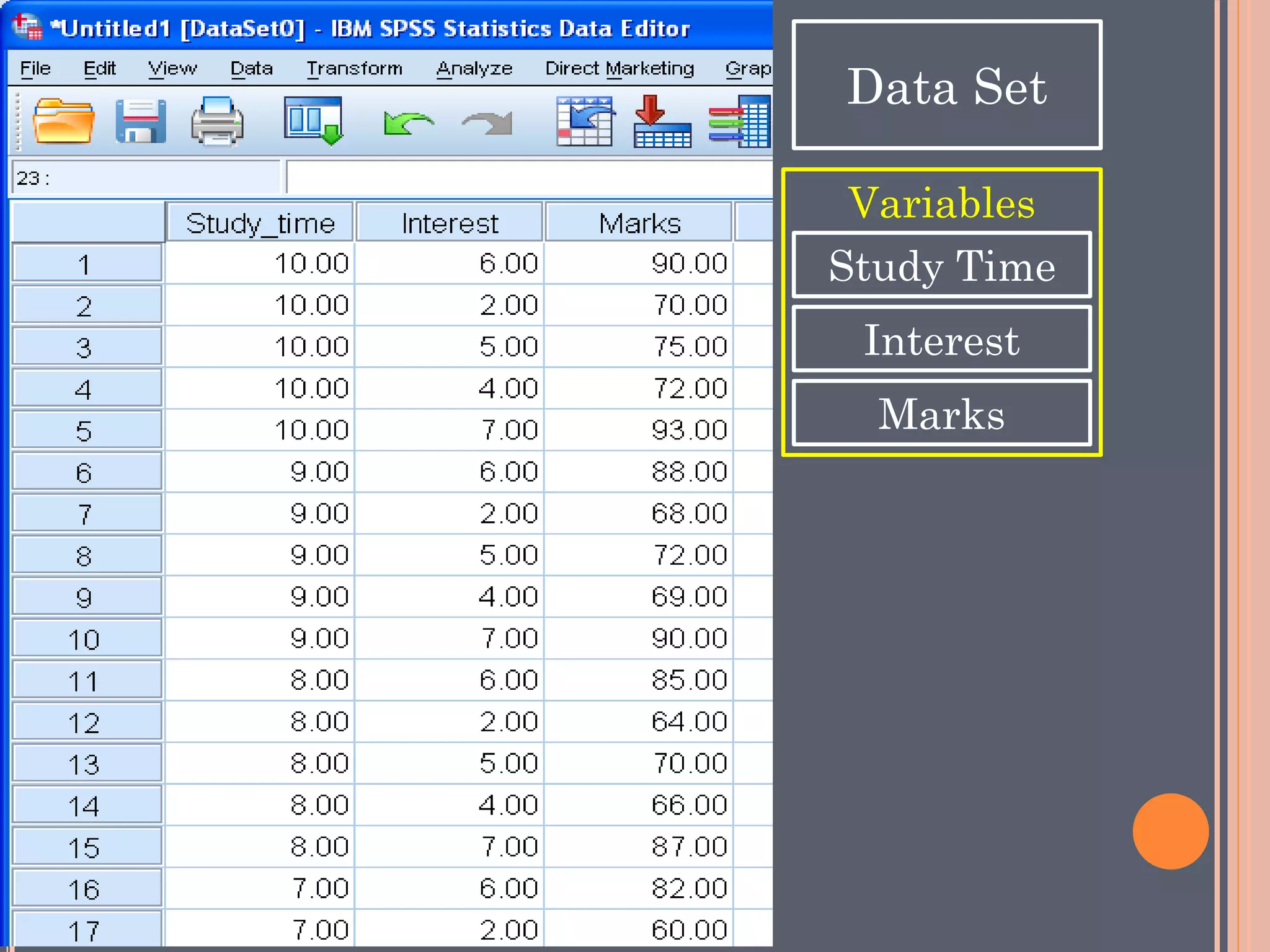Open the View menu
This screenshot has width=1270, height=952.
[172, 68]
